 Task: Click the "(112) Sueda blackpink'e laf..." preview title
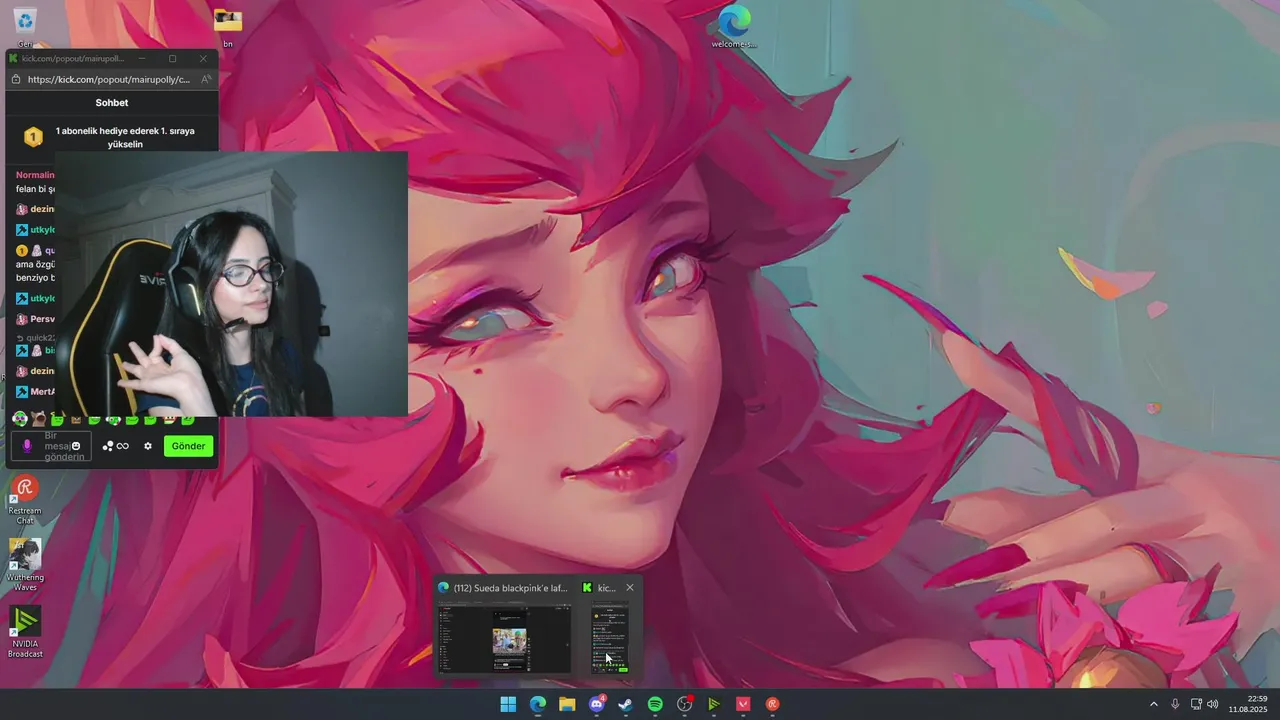click(510, 588)
